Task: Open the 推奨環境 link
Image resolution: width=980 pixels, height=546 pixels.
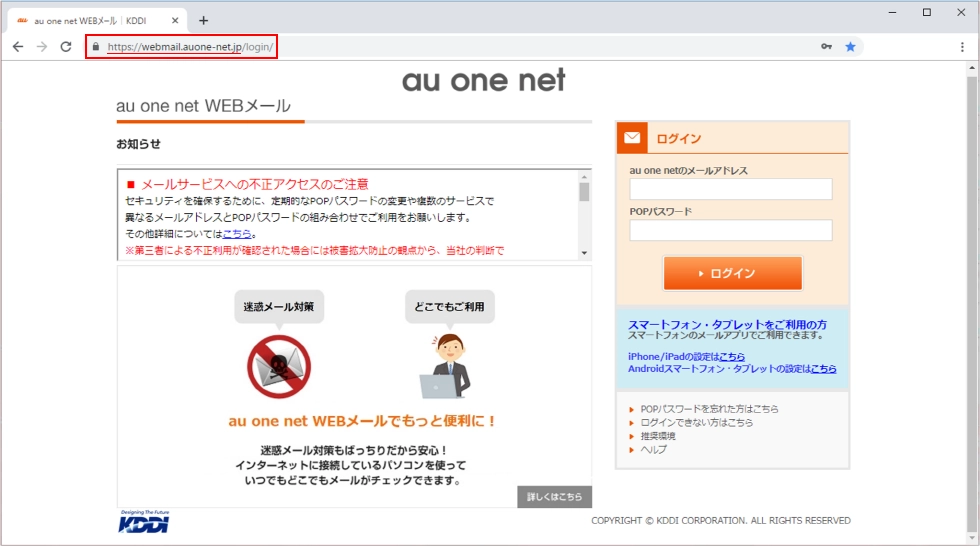Action: [658, 436]
